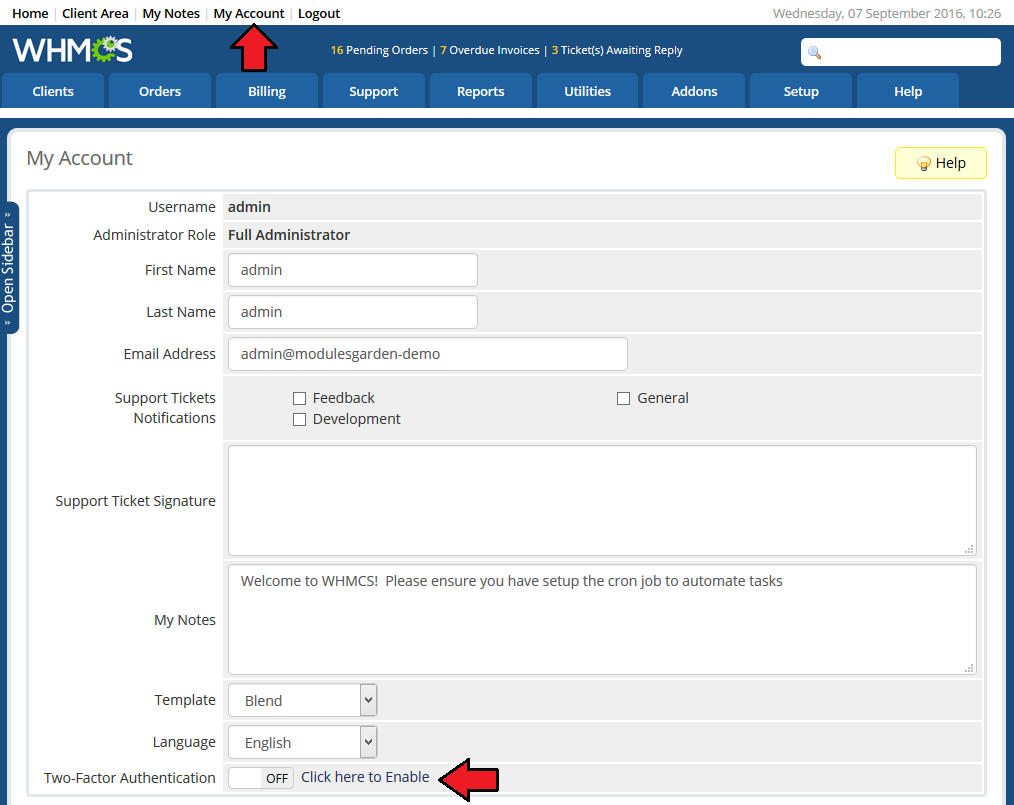This screenshot has width=1014, height=805.
Task: Click the 'My Account' page heading
Action: 80,158
